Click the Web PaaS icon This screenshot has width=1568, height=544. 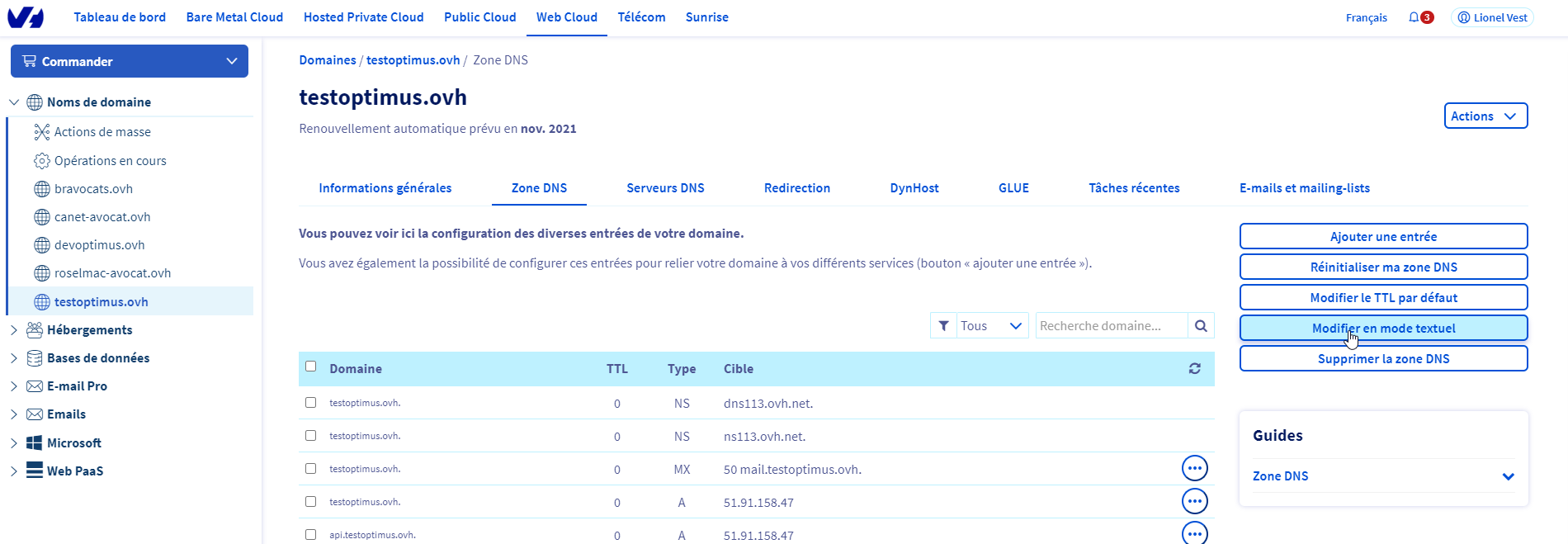(35, 471)
